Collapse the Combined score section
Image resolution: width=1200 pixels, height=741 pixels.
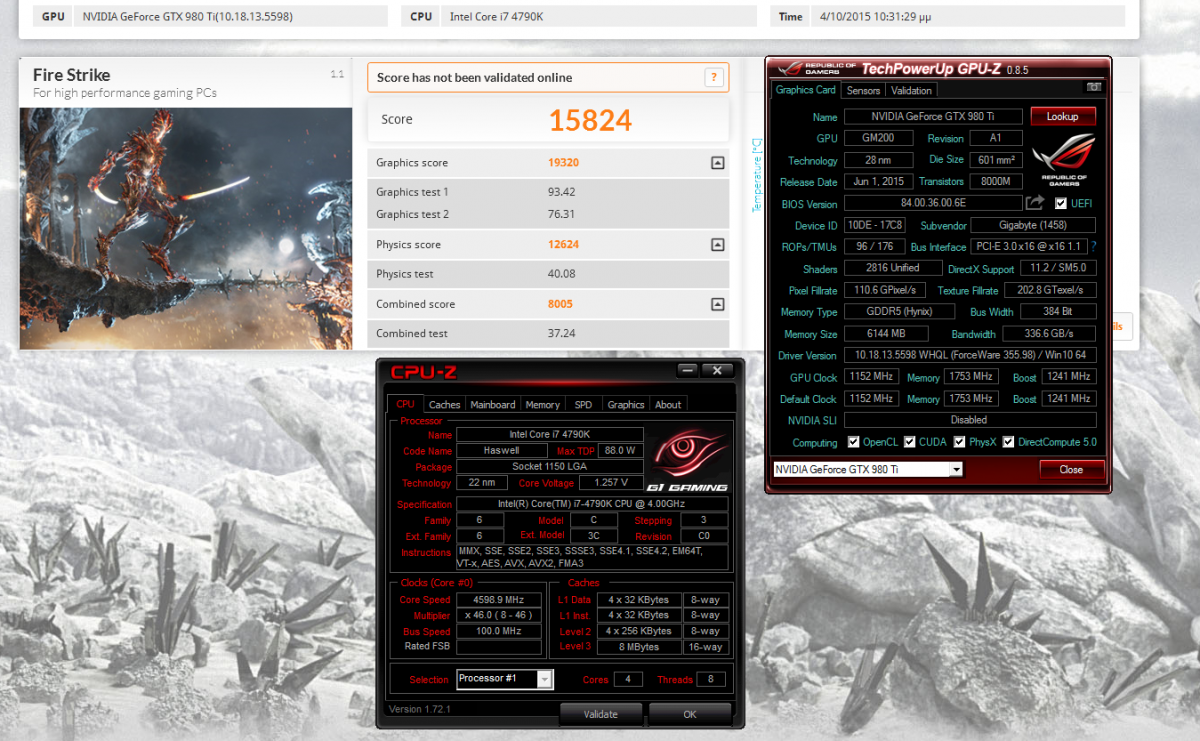(x=717, y=305)
